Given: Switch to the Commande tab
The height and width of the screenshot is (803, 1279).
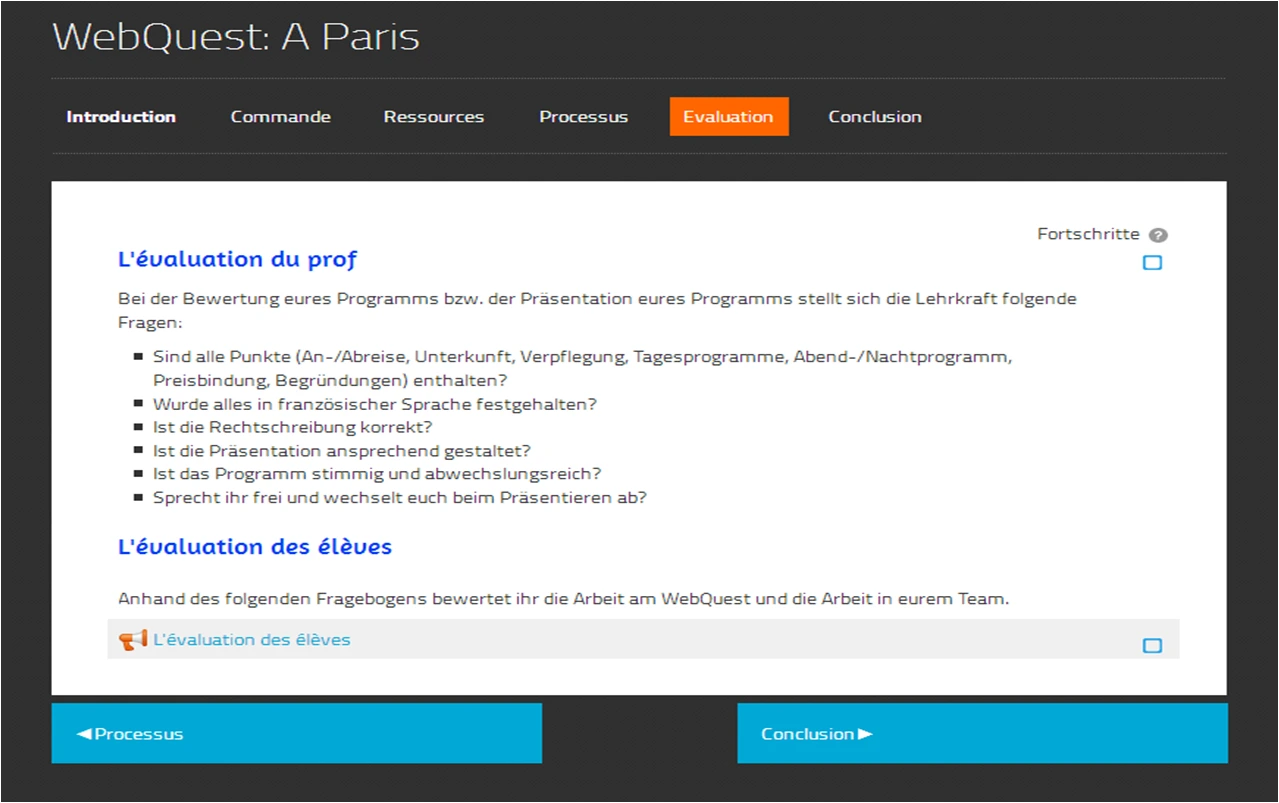Looking at the screenshot, I should click(280, 117).
